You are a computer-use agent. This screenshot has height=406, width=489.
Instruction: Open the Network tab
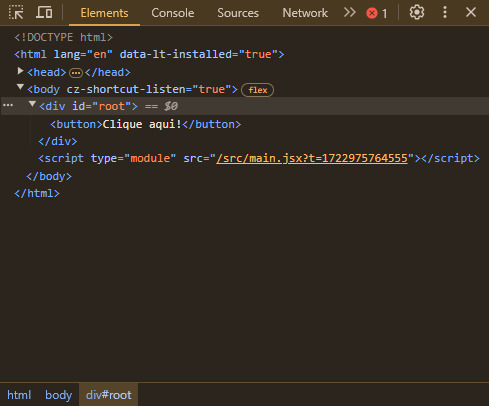[305, 13]
